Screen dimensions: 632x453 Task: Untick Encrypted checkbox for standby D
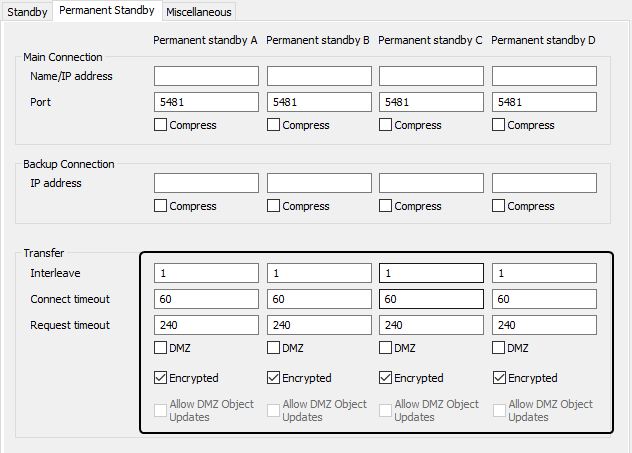pos(499,378)
